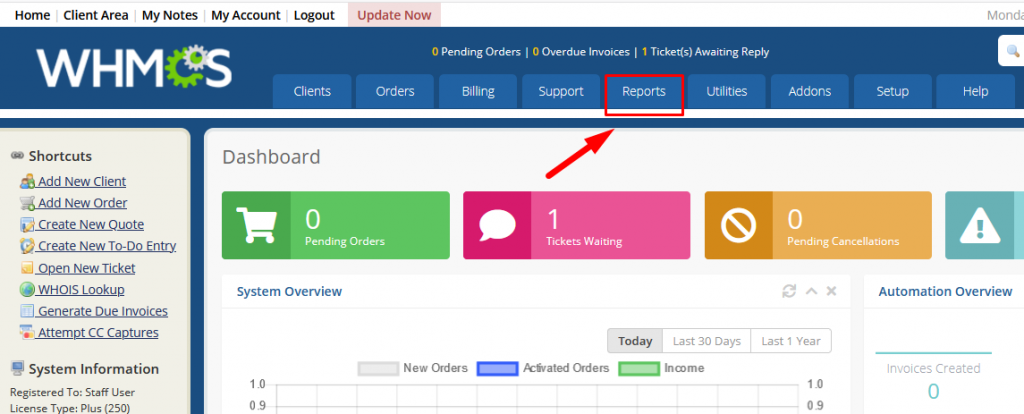Click the Add New Client person icon
Viewport: 1024px width, 414px height.
27,182
